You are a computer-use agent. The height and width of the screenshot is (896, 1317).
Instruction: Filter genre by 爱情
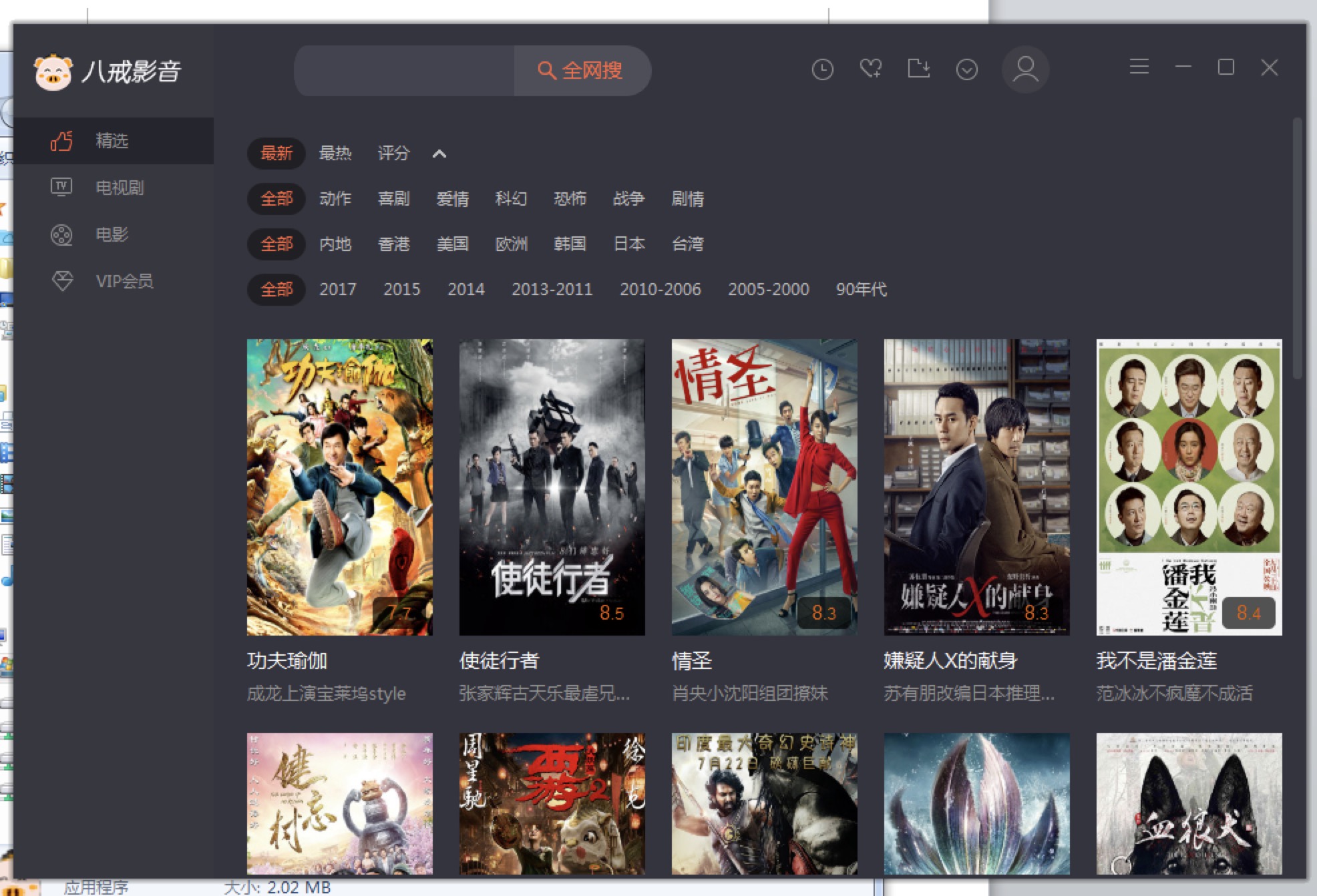click(453, 198)
